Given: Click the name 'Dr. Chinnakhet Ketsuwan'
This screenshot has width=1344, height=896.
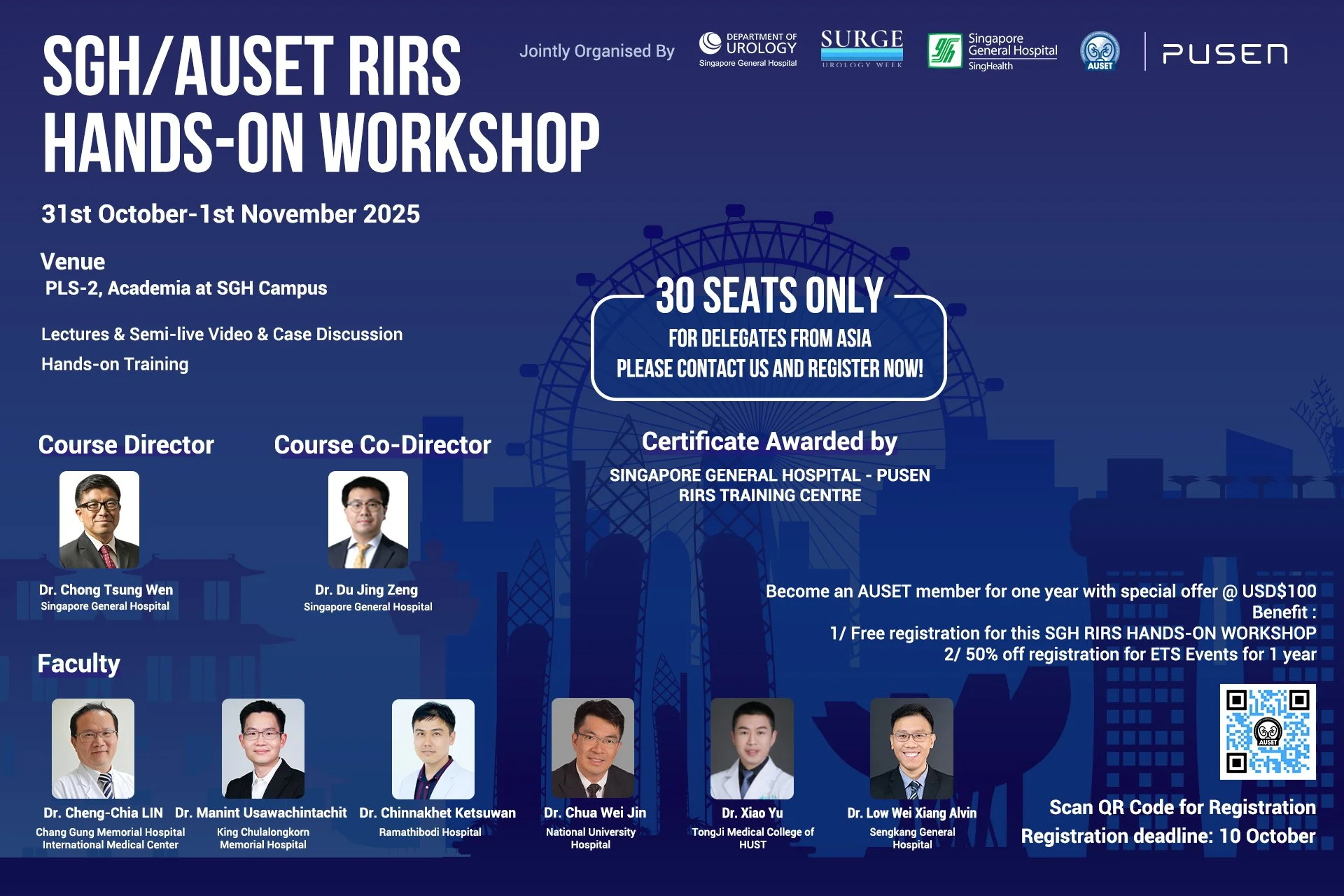Looking at the screenshot, I should pos(437,813).
